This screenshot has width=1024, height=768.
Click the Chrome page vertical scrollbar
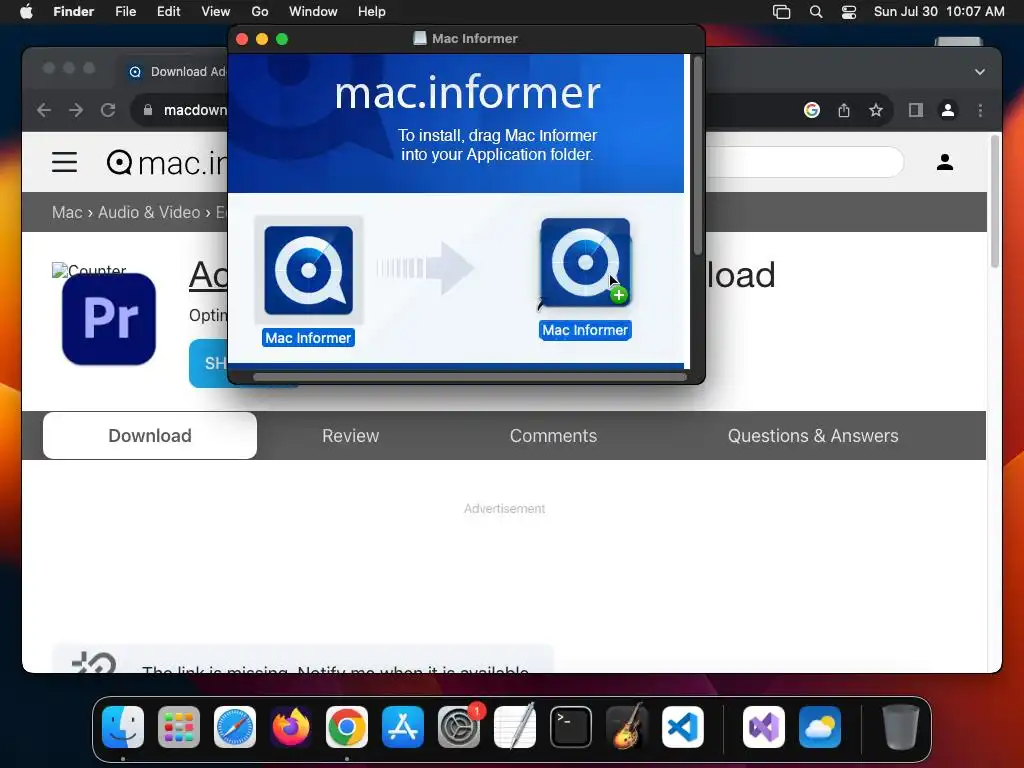tap(995, 201)
